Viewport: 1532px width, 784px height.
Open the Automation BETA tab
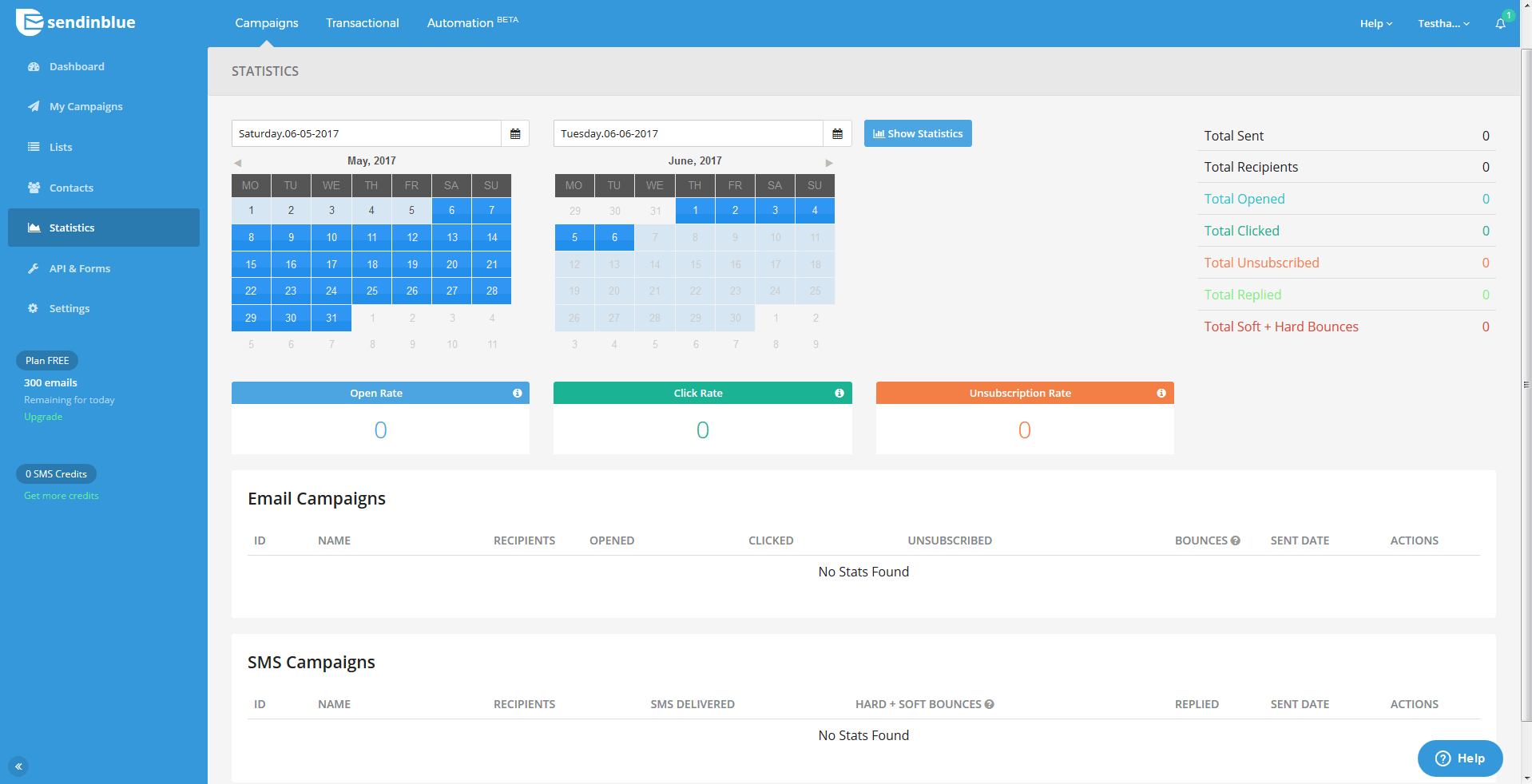[473, 22]
